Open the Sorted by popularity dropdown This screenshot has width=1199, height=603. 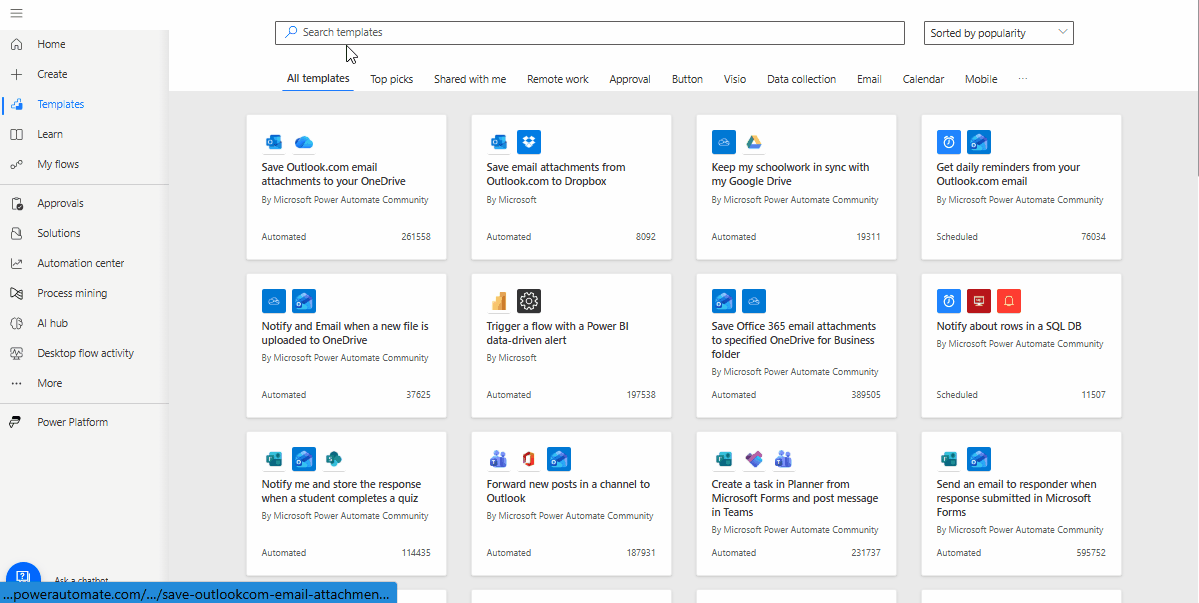click(998, 33)
